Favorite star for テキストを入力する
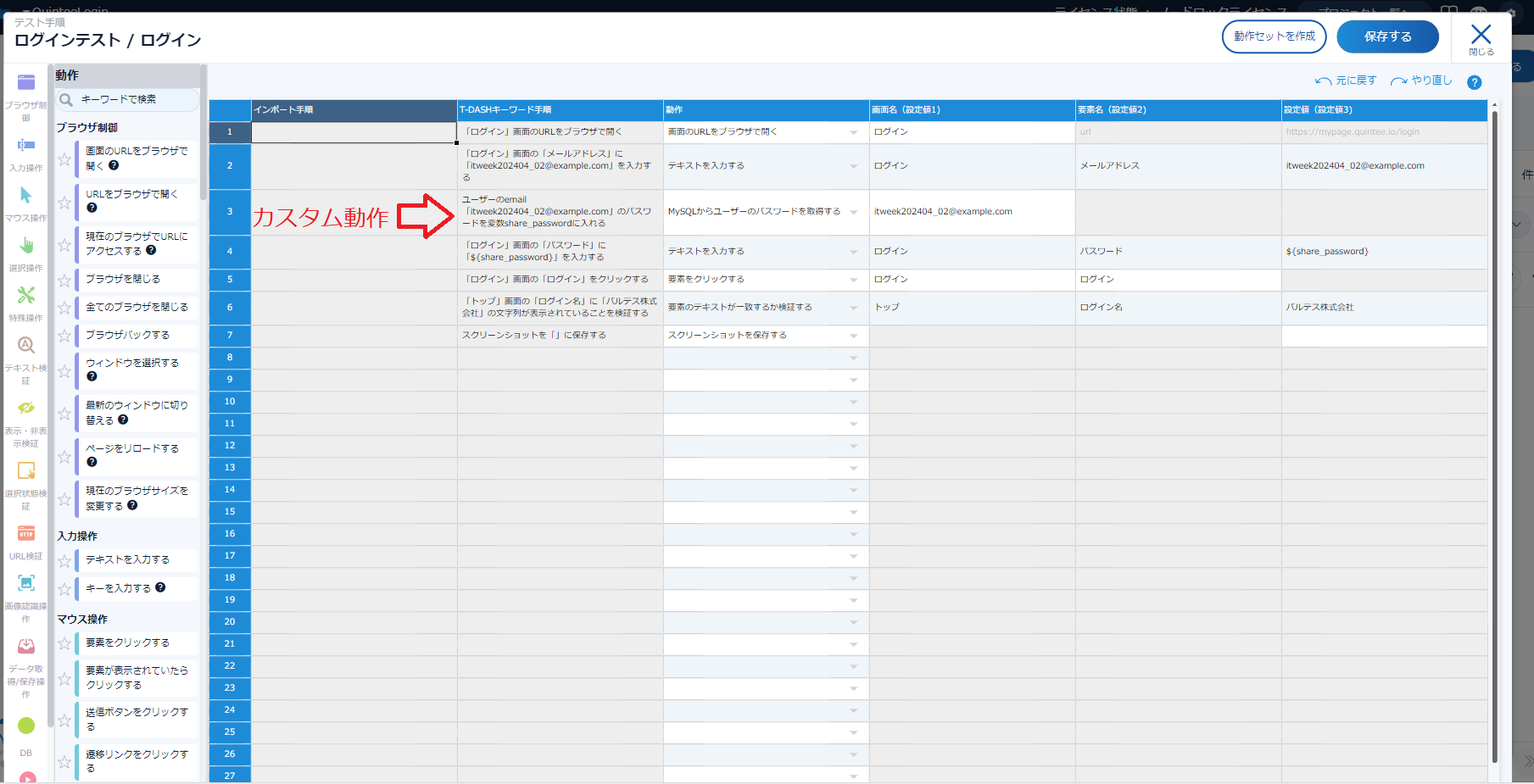This screenshot has height=784, width=1534. [64, 560]
